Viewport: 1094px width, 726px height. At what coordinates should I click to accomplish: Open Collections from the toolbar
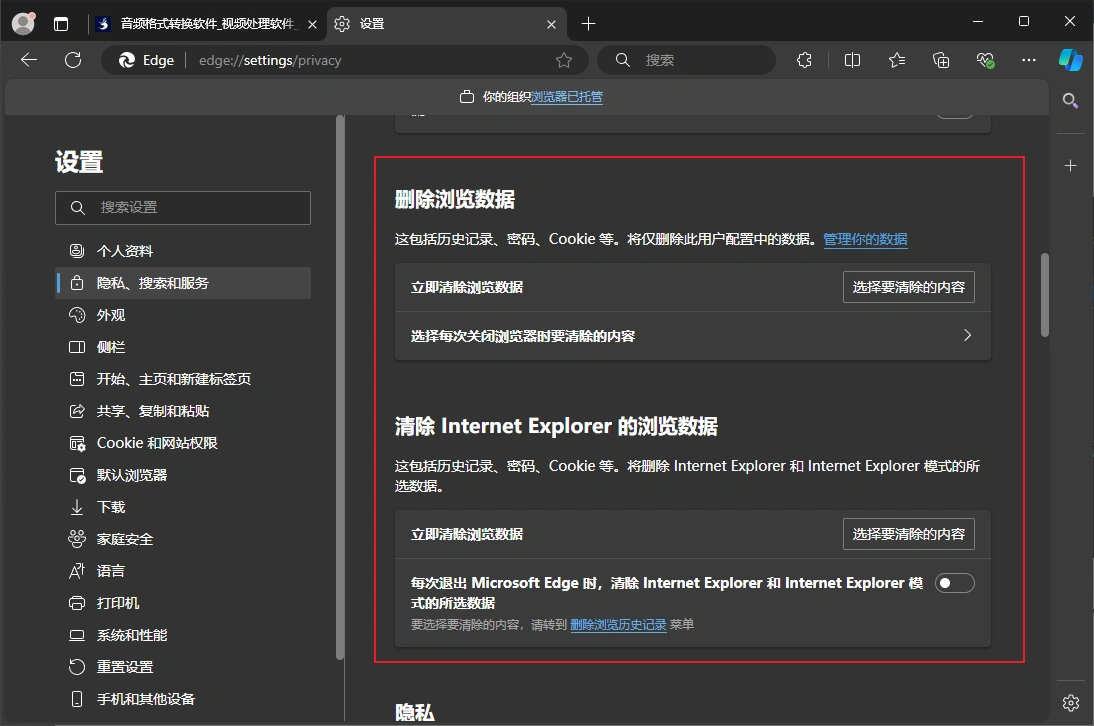tap(940, 60)
